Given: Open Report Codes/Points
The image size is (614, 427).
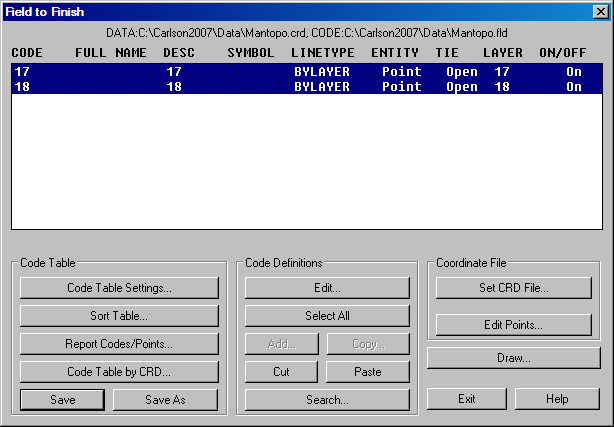Looking at the screenshot, I should click(119, 344).
